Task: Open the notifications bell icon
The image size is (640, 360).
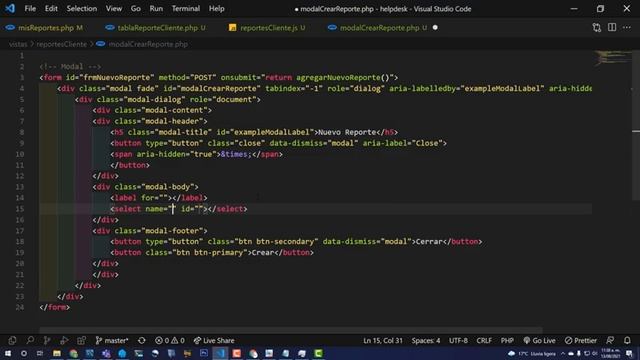Action: (627, 340)
